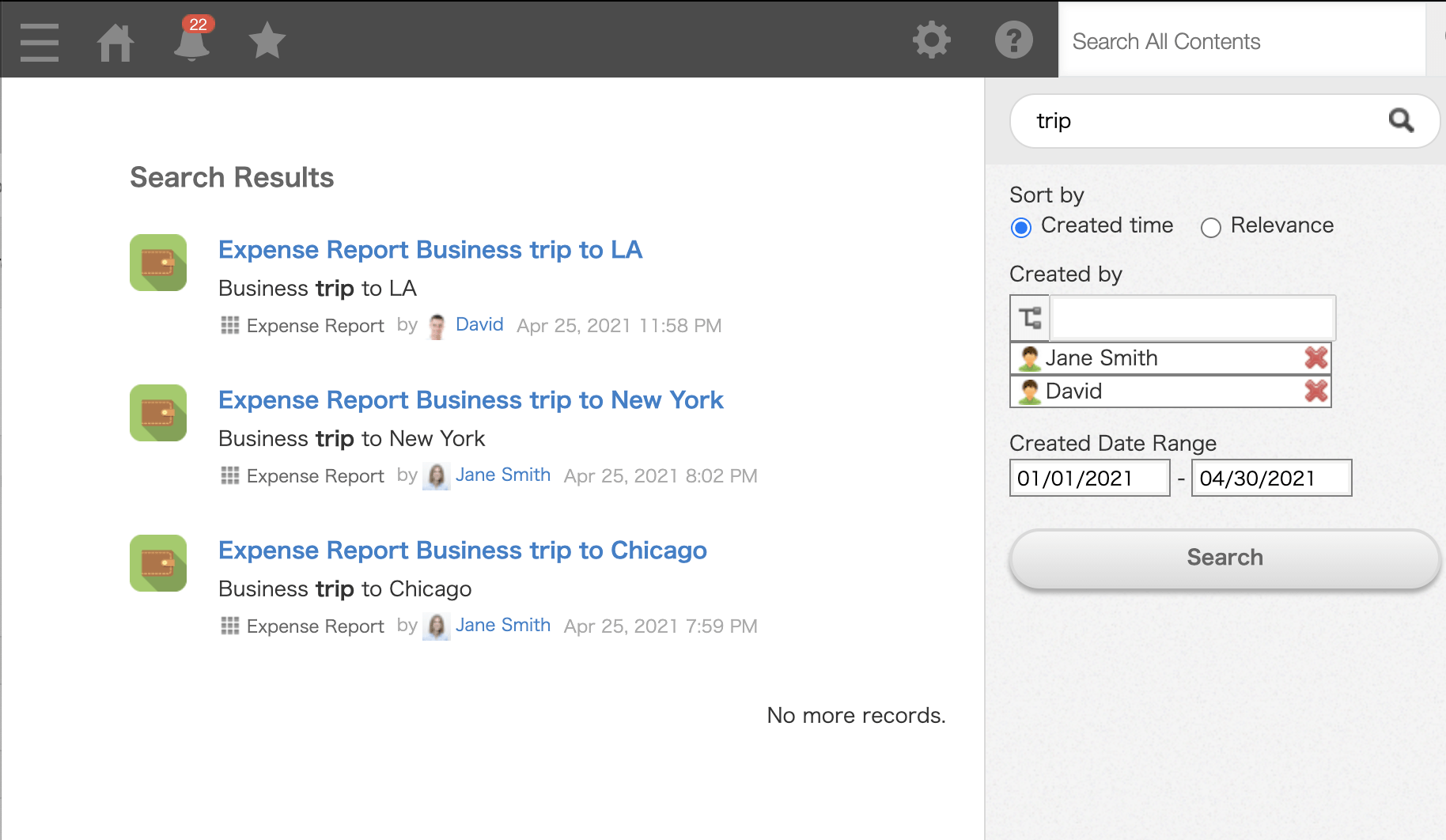The width and height of the screenshot is (1446, 840).
Task: Focus the Search All Contents box
Action: (1240, 41)
